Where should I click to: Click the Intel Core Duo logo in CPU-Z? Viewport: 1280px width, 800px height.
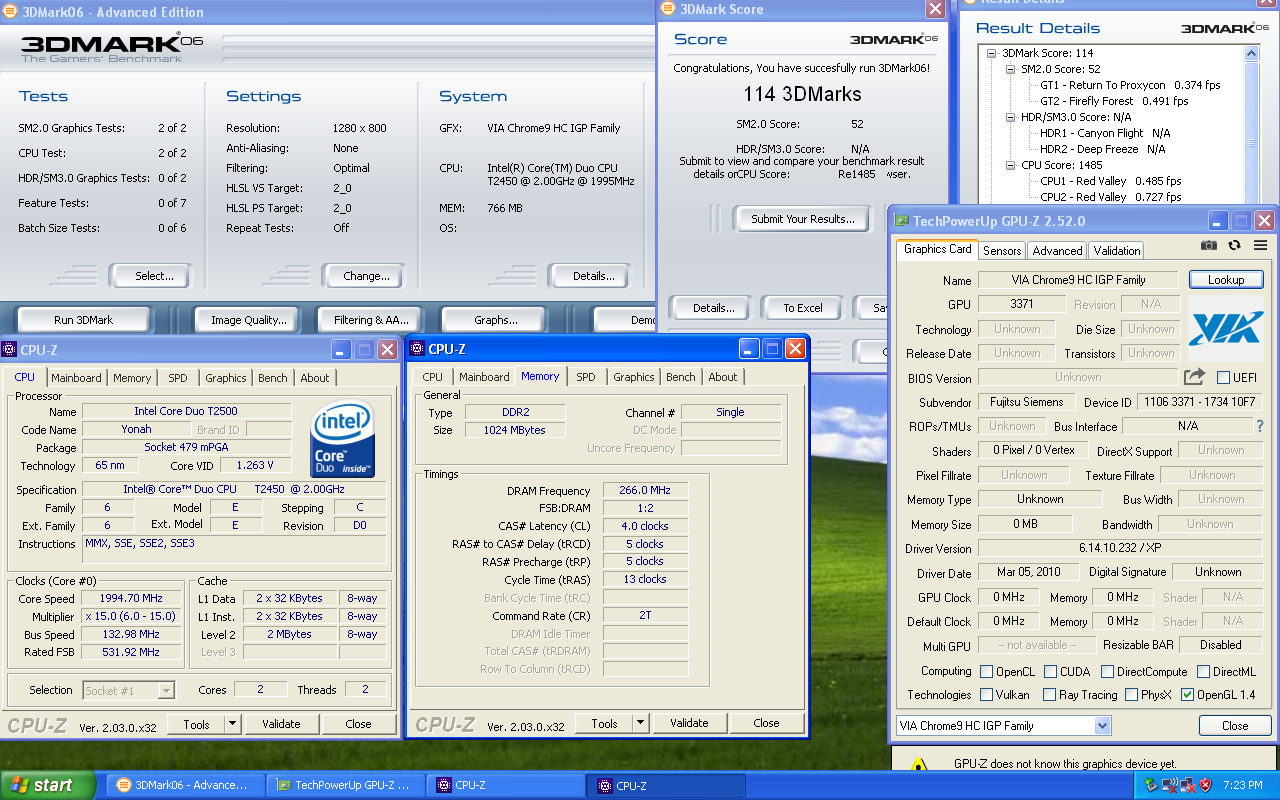[343, 439]
